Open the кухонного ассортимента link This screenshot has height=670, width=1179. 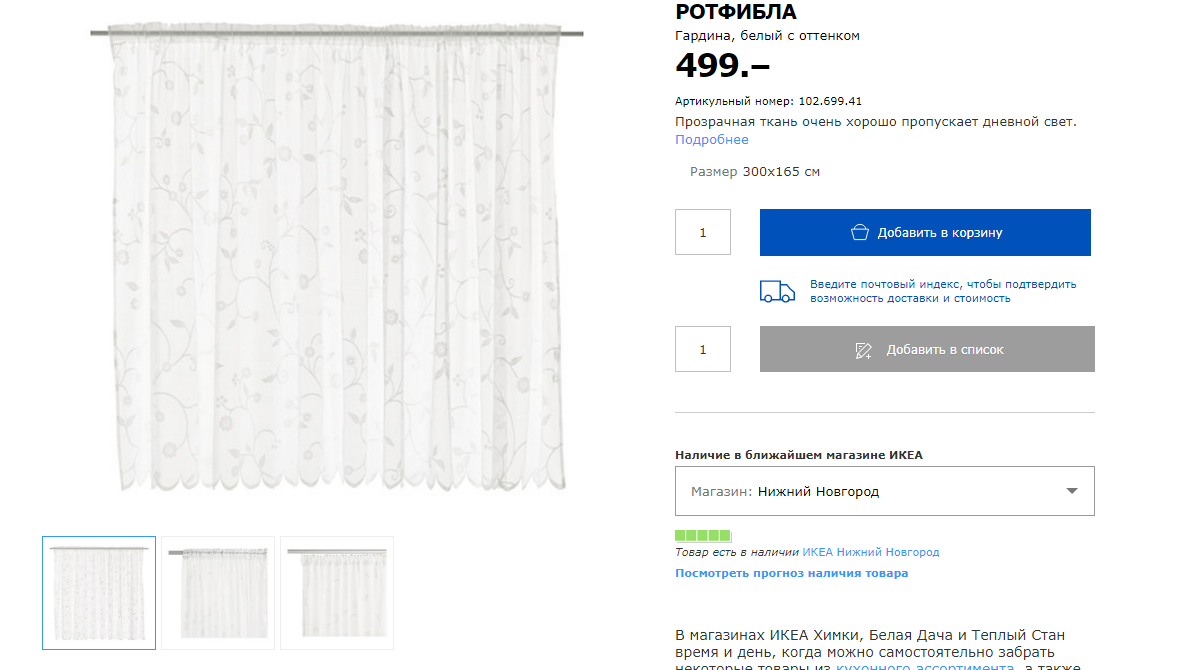click(x=924, y=666)
